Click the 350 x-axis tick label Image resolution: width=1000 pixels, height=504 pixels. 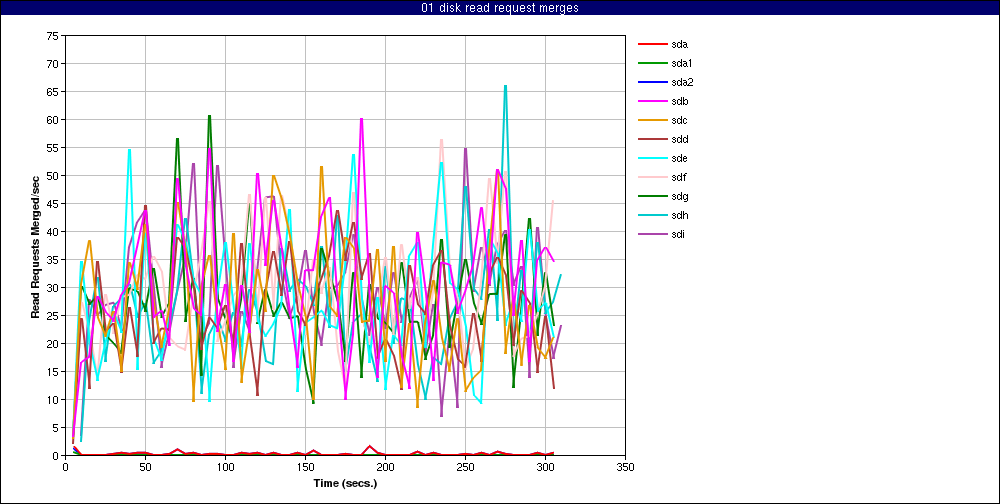626,467
